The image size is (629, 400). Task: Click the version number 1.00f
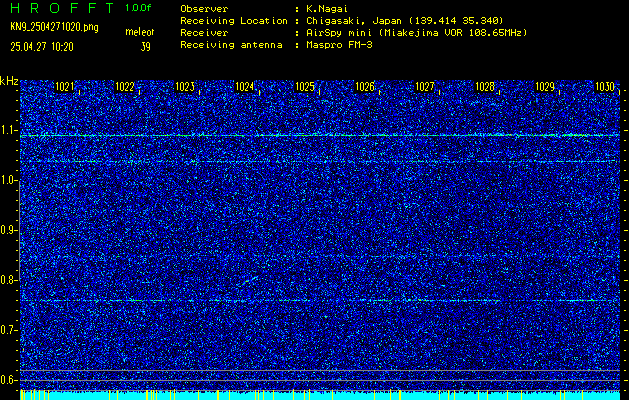coord(138,8)
